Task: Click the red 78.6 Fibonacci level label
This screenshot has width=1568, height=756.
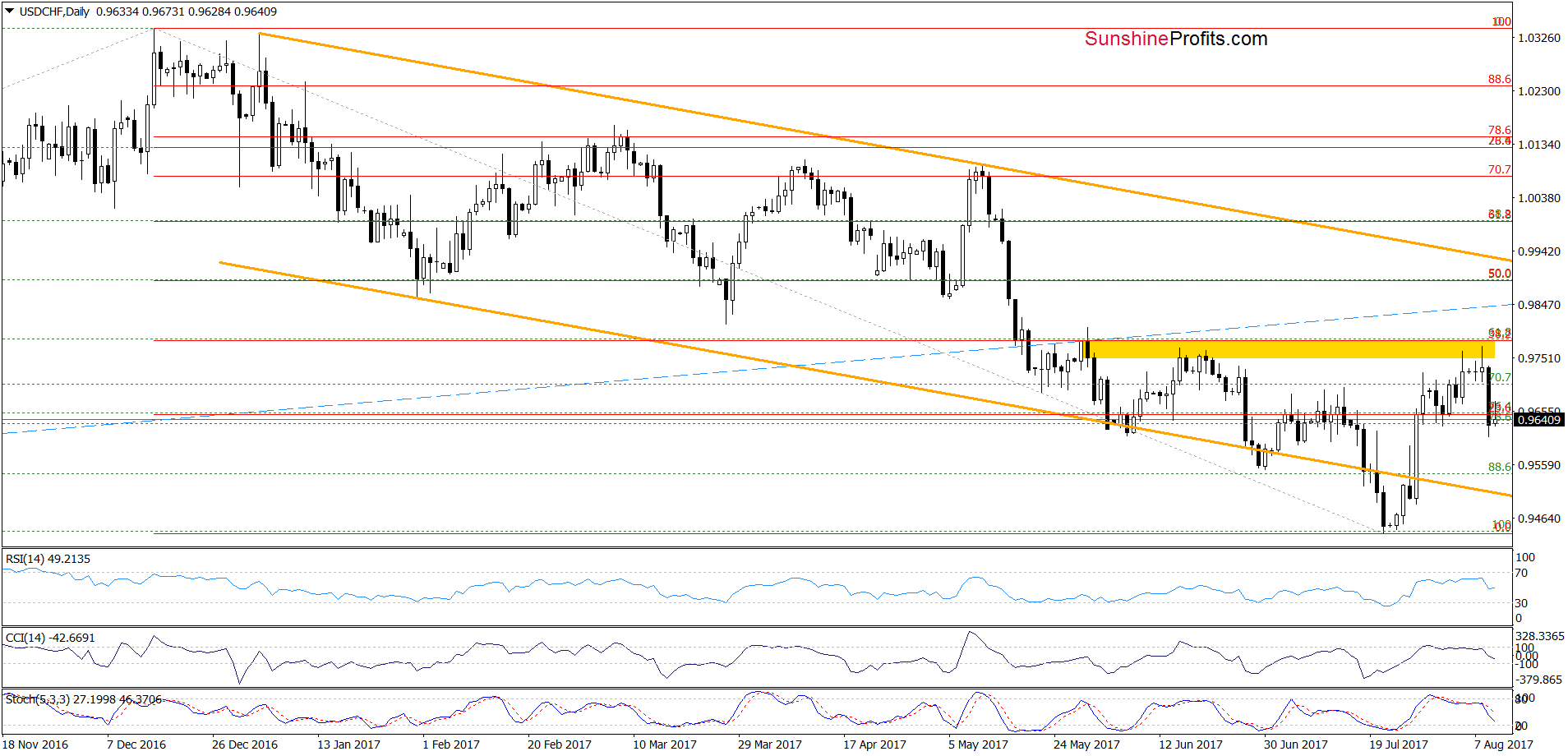Action: (1499, 130)
